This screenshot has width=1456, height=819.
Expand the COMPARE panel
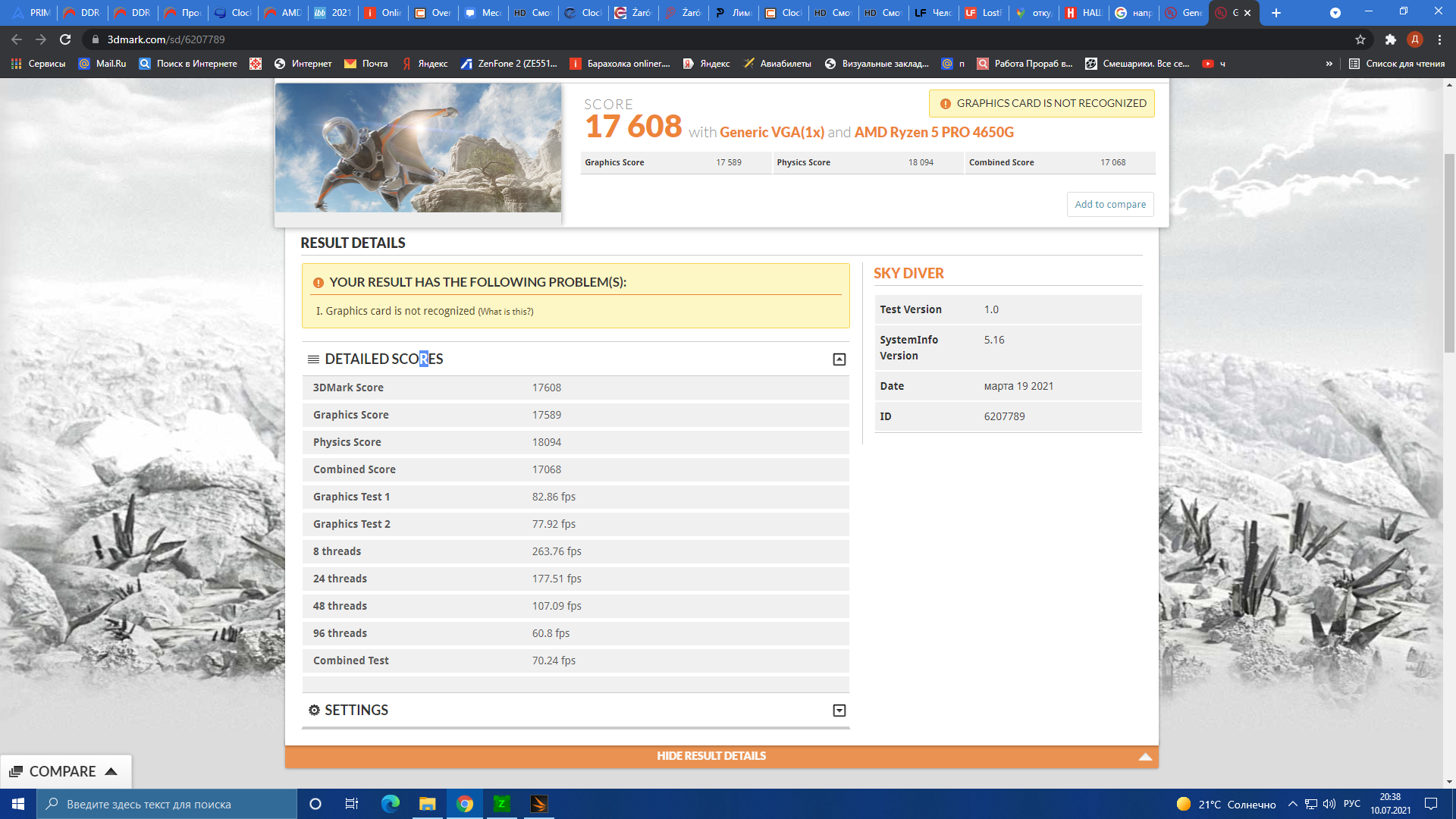(x=65, y=771)
